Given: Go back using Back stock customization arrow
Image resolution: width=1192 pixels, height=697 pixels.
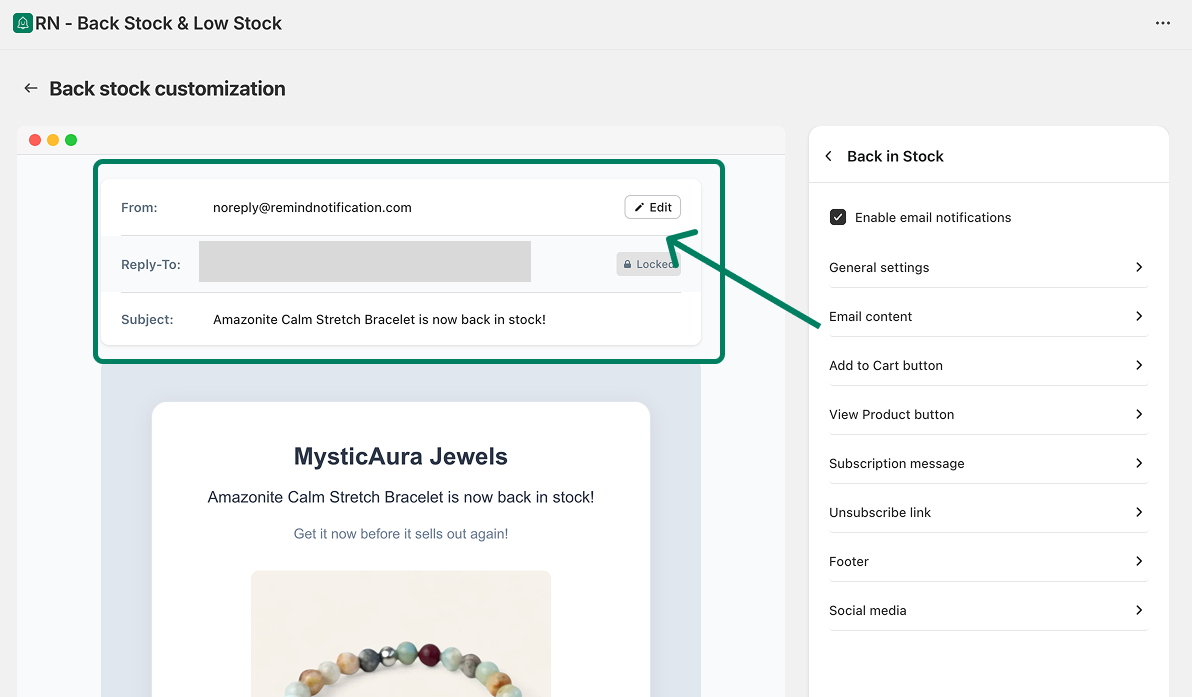Looking at the screenshot, I should click(31, 89).
